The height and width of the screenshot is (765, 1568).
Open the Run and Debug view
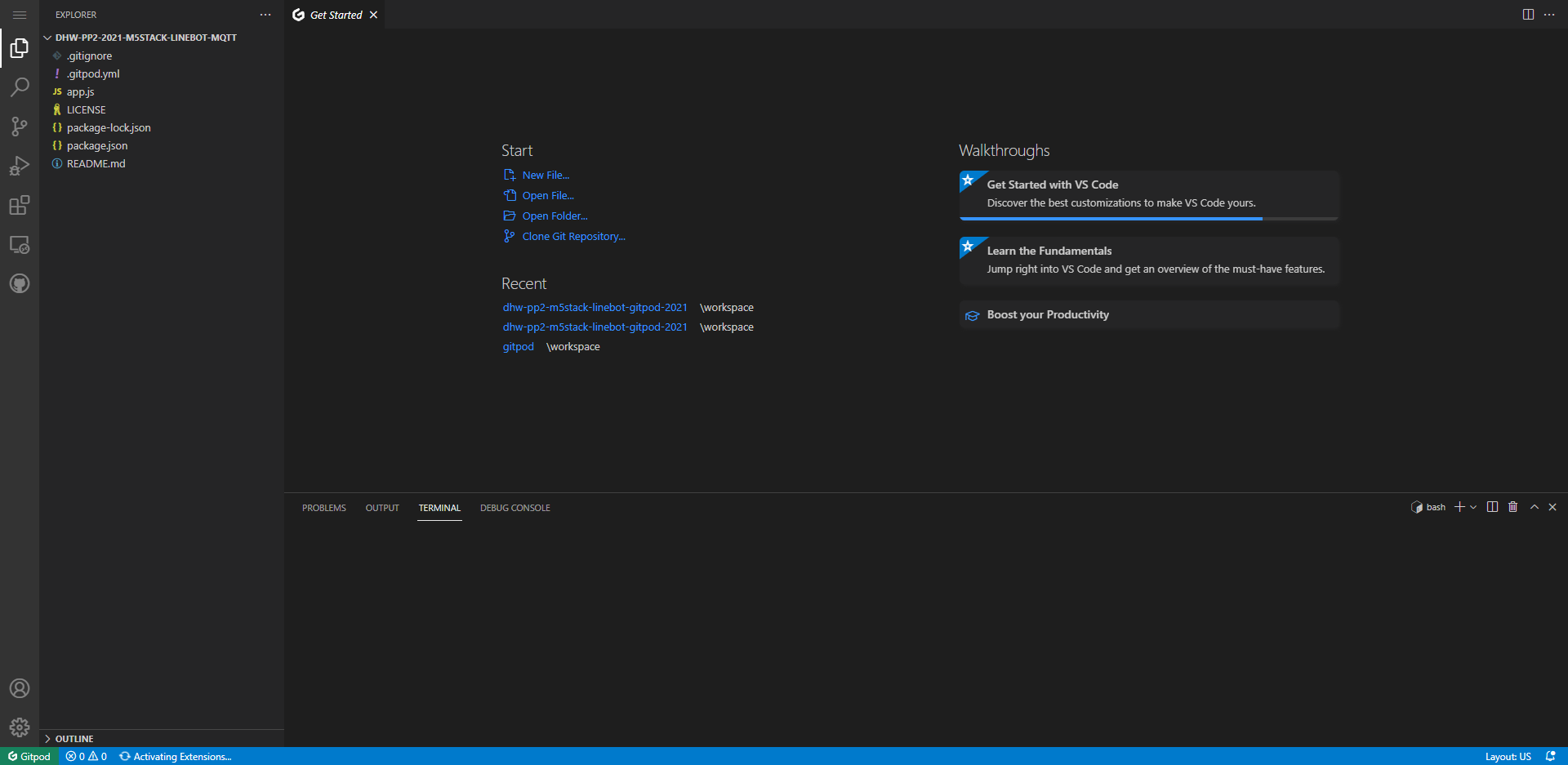coord(20,166)
